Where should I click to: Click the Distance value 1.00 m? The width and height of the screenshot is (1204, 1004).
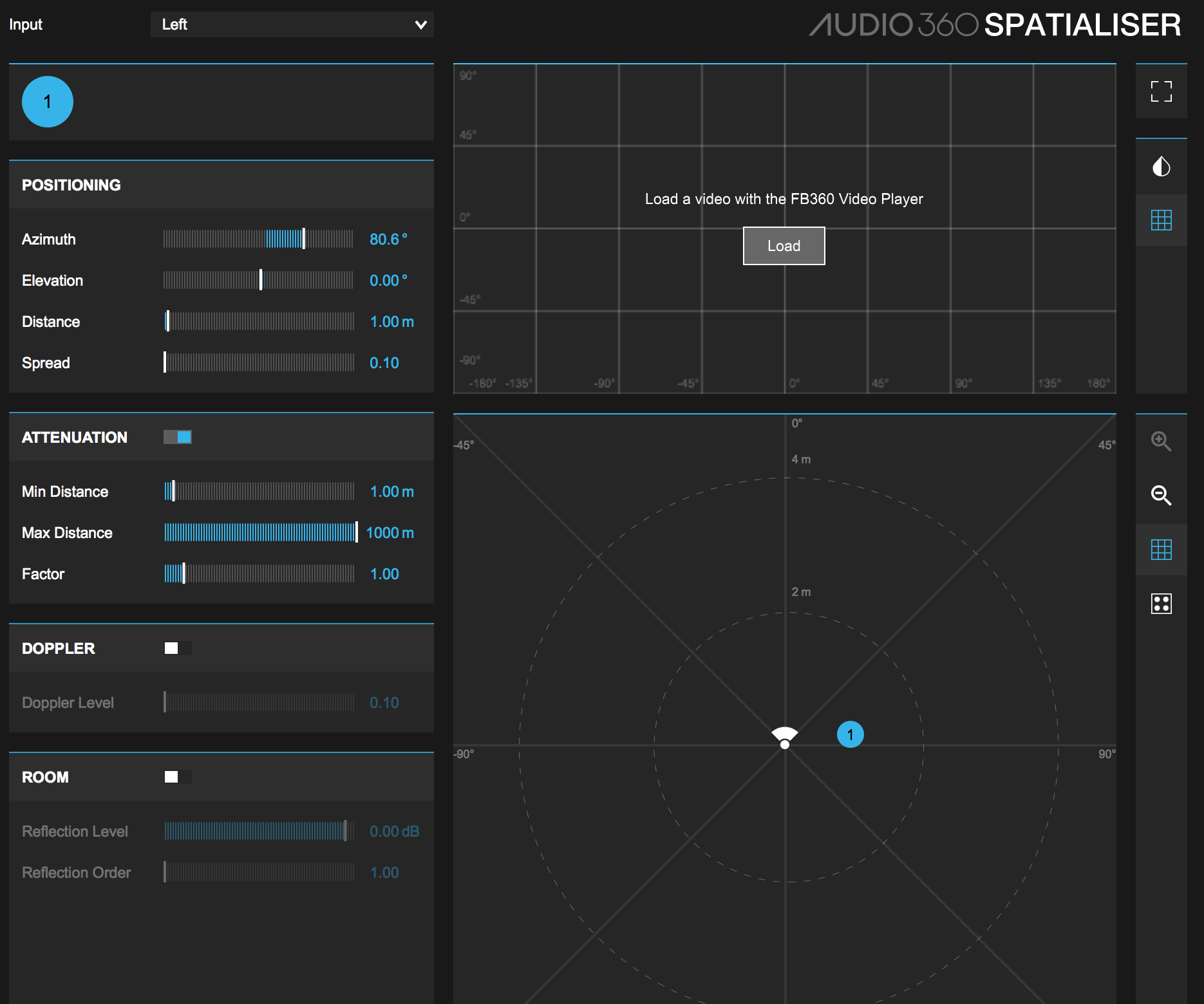391,322
